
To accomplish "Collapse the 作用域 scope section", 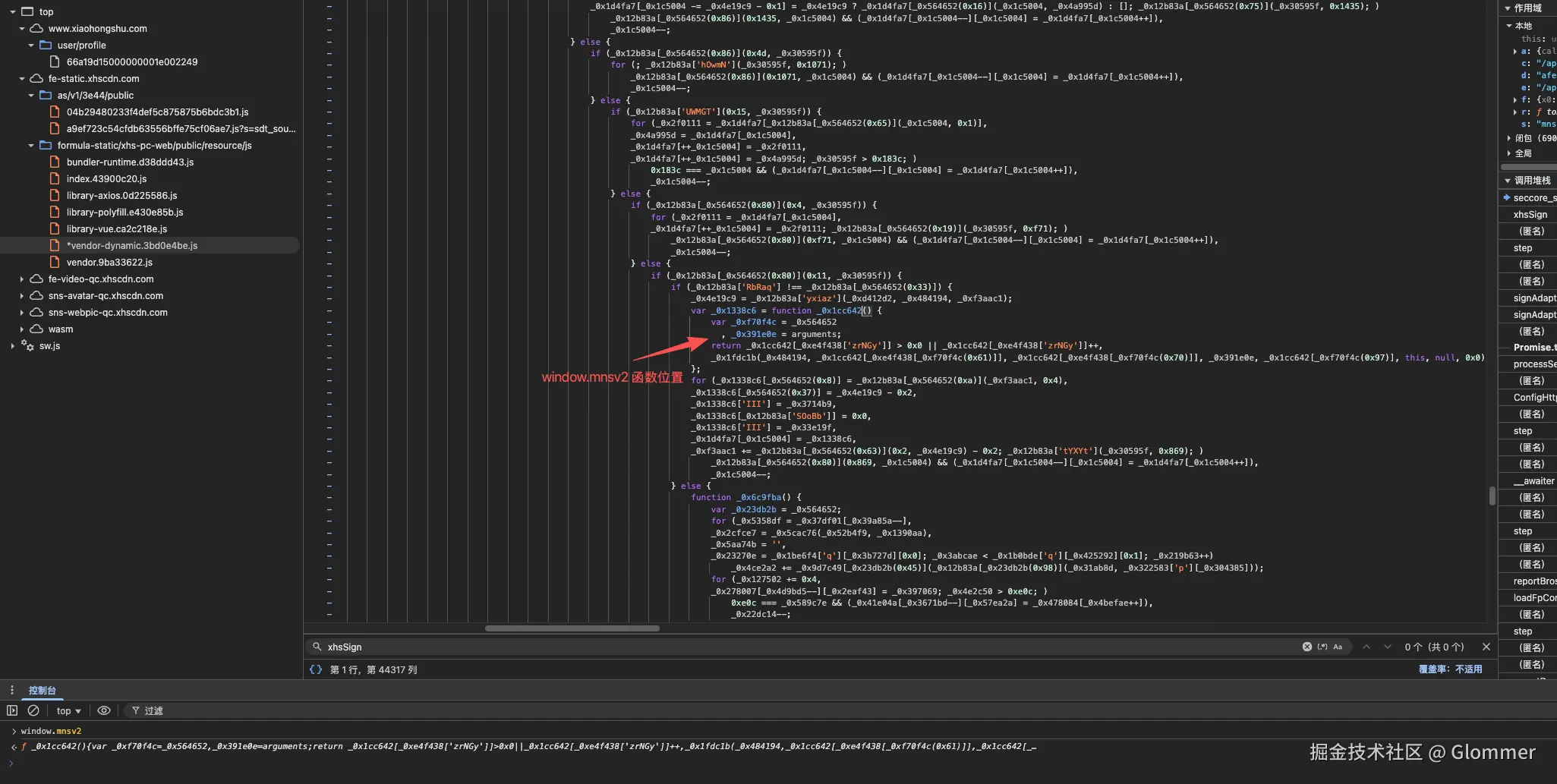I will 1508,8.
